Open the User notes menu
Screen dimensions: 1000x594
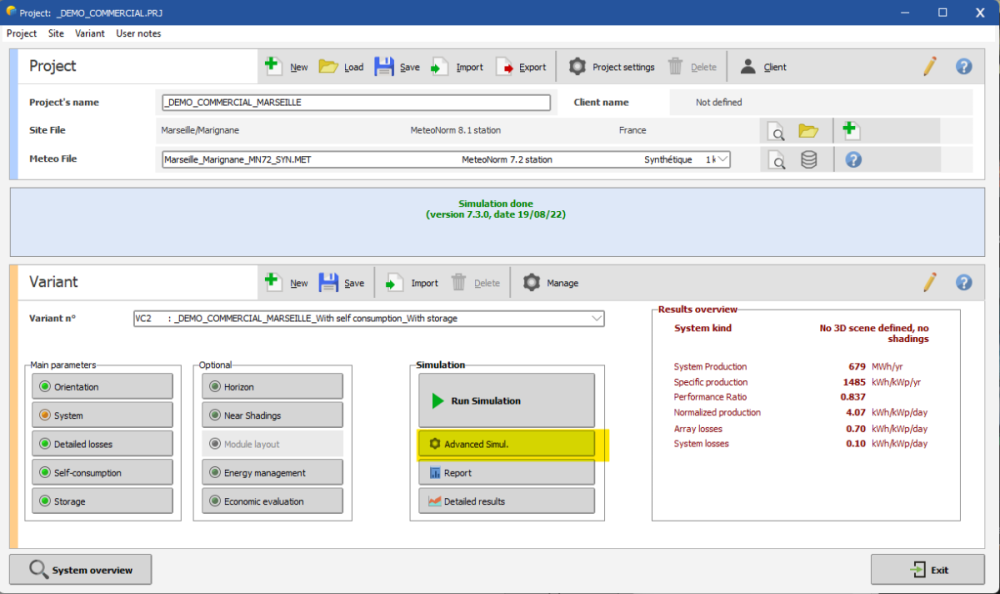tap(138, 34)
